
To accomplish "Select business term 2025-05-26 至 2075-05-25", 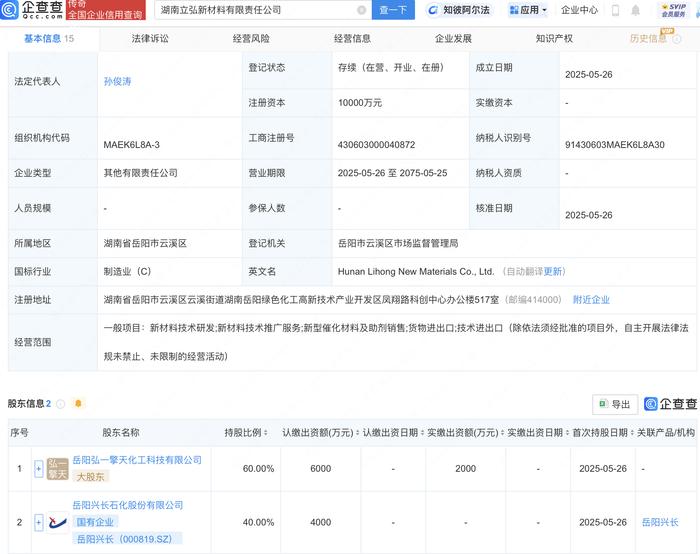I will pos(392,173).
